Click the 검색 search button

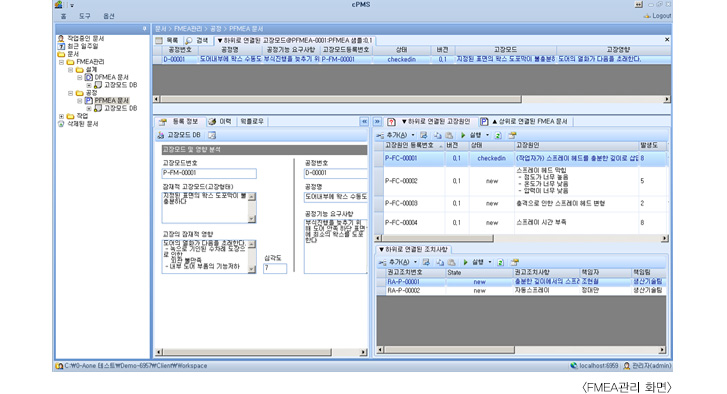click(198, 41)
